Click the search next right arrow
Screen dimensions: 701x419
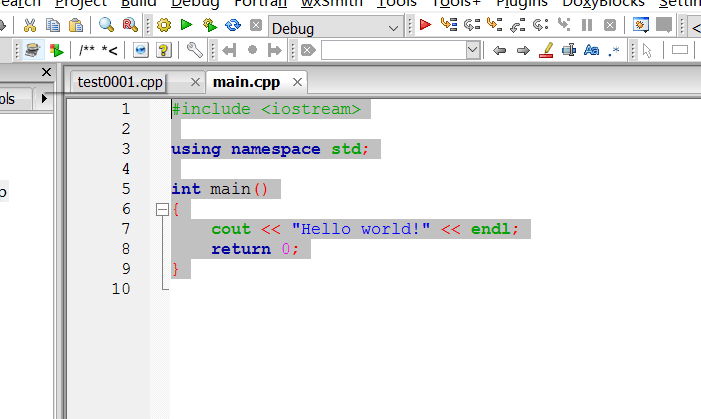coord(523,50)
